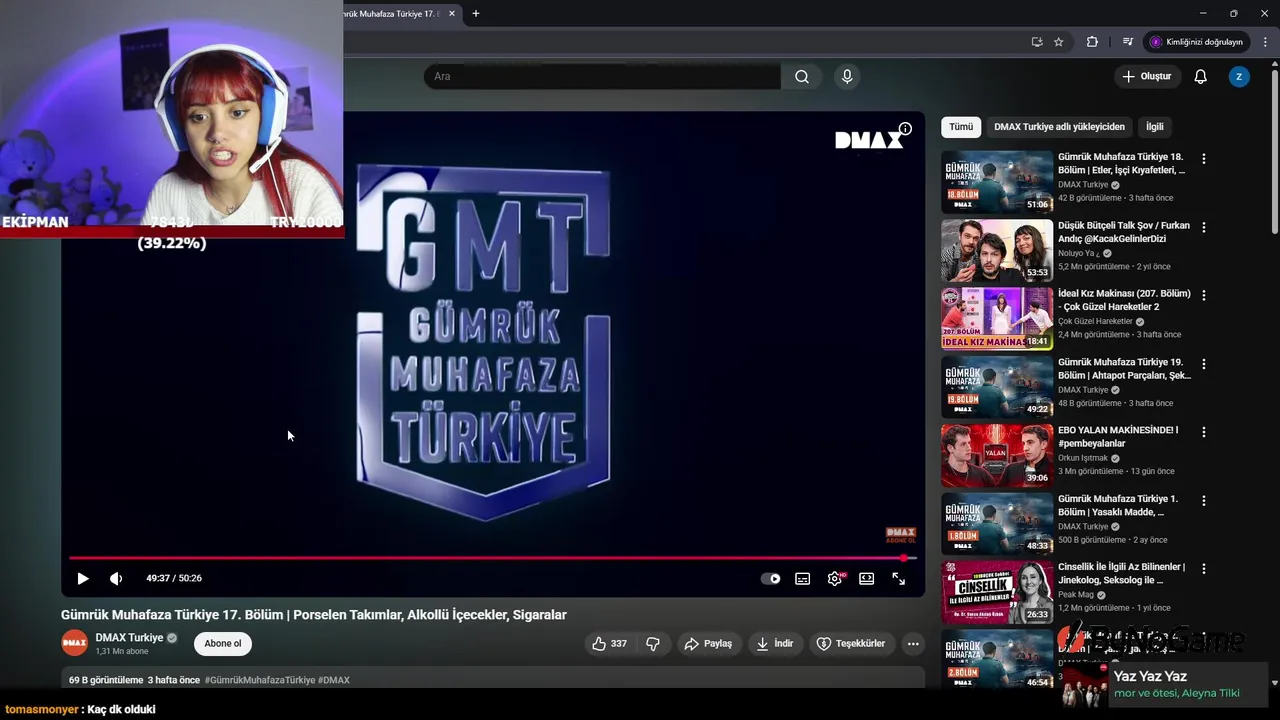The width and height of the screenshot is (1280, 720).
Task: Click the expanded video description box
Action: [x=493, y=679]
